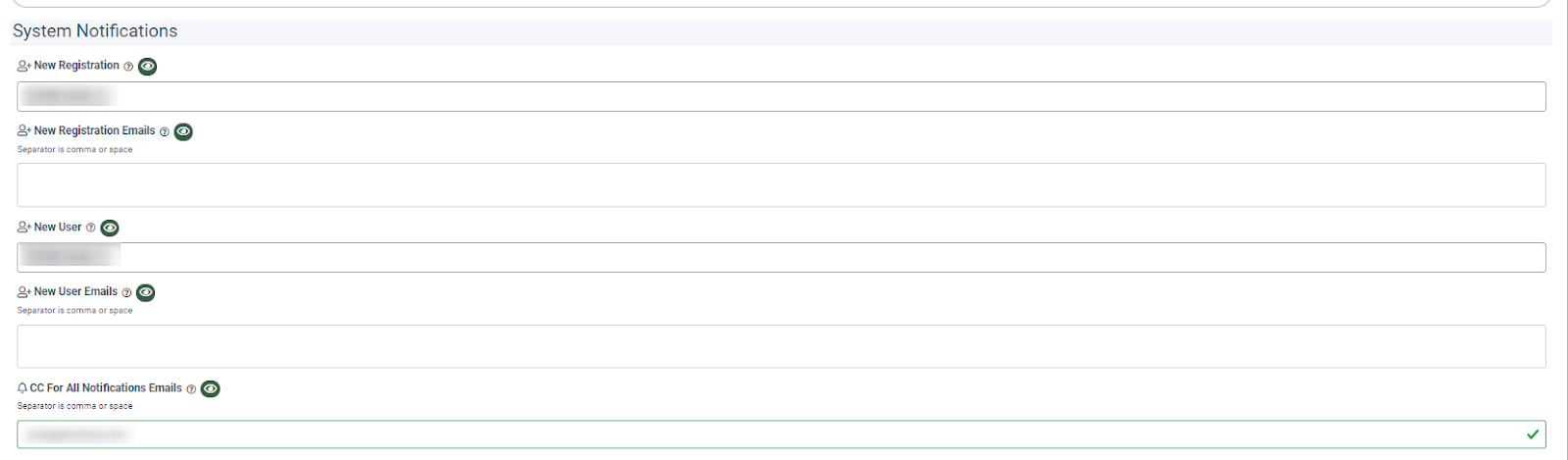Click the green checkmark in the CC emails field

click(x=1533, y=434)
